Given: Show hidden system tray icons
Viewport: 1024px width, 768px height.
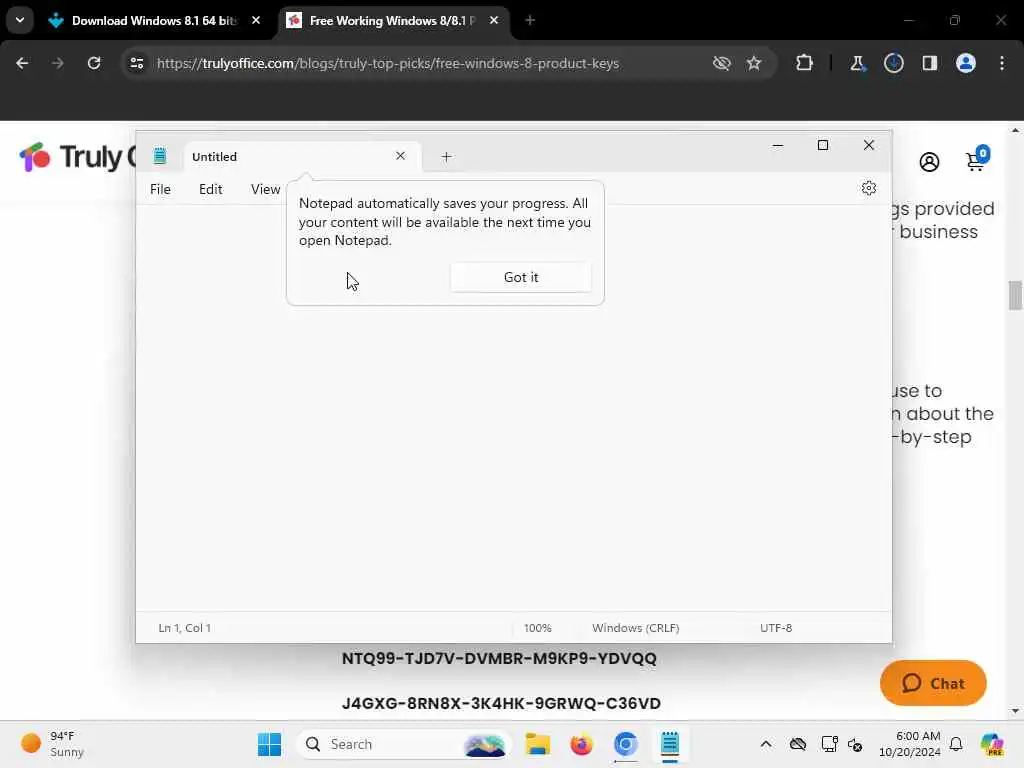Looking at the screenshot, I should point(765,744).
